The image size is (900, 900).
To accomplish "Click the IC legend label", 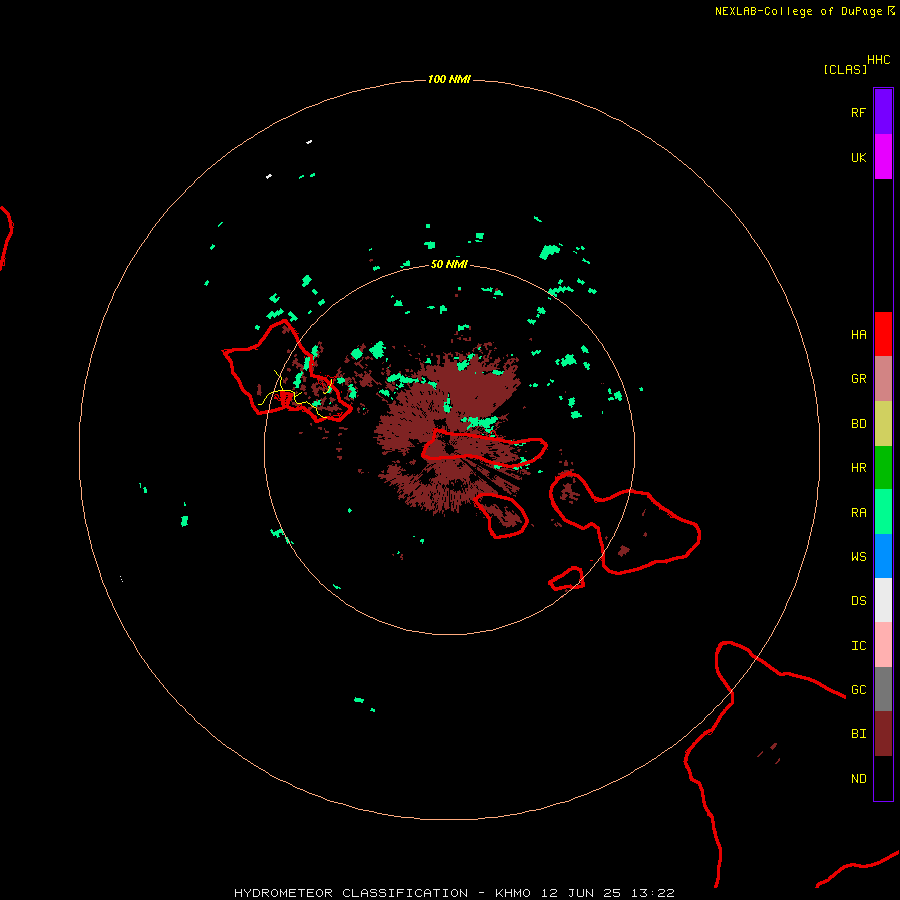I will 858,646.
